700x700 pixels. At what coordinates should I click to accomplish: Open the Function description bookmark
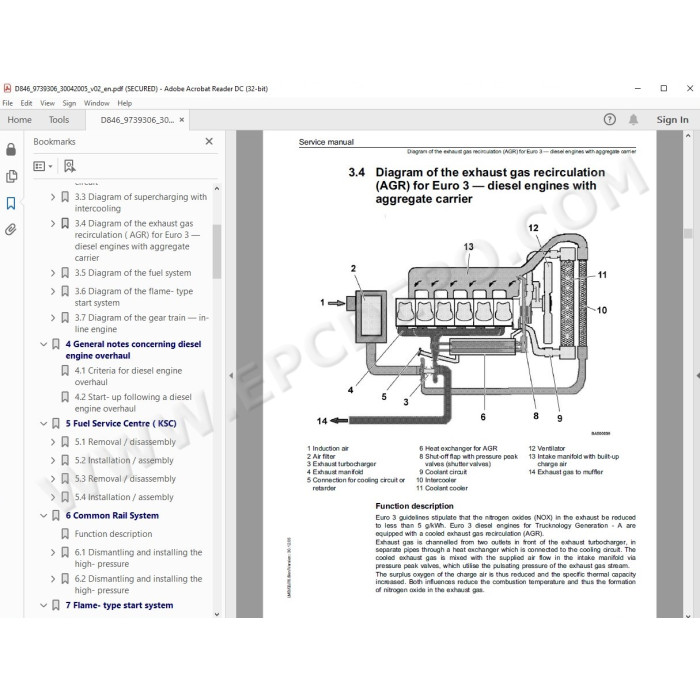tap(113, 534)
